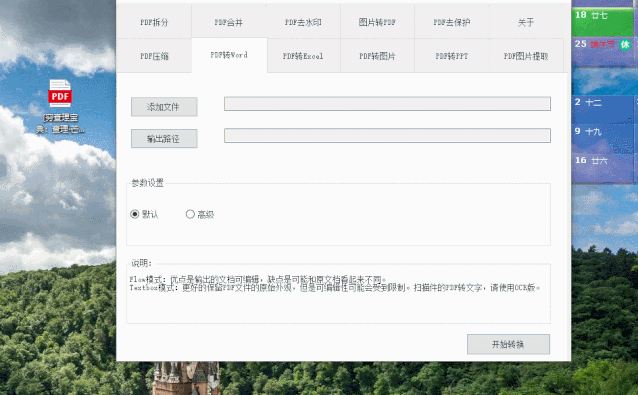Choose the 高级 radio option
This screenshot has width=638, height=395.
200,214
